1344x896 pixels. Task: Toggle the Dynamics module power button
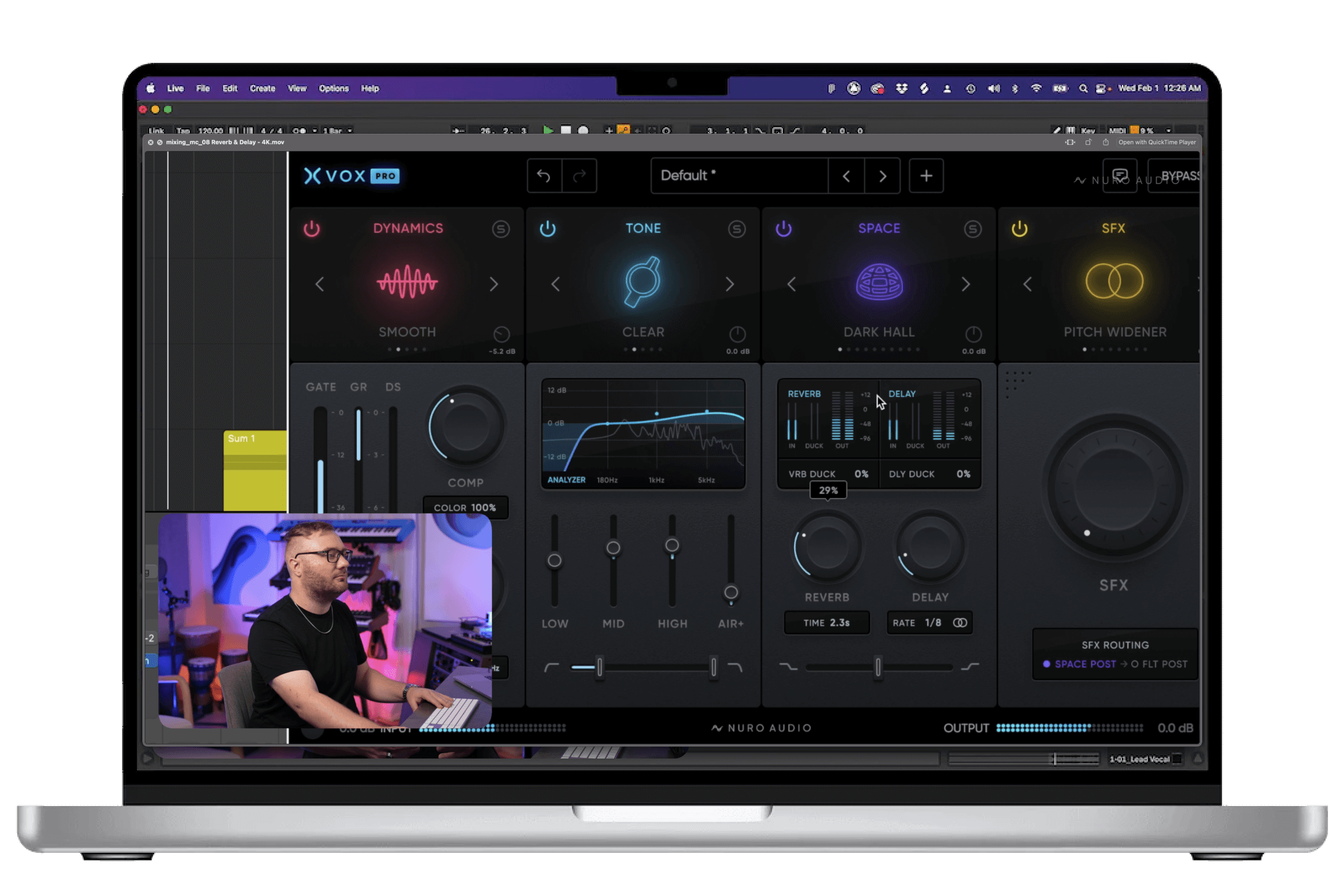click(x=312, y=229)
